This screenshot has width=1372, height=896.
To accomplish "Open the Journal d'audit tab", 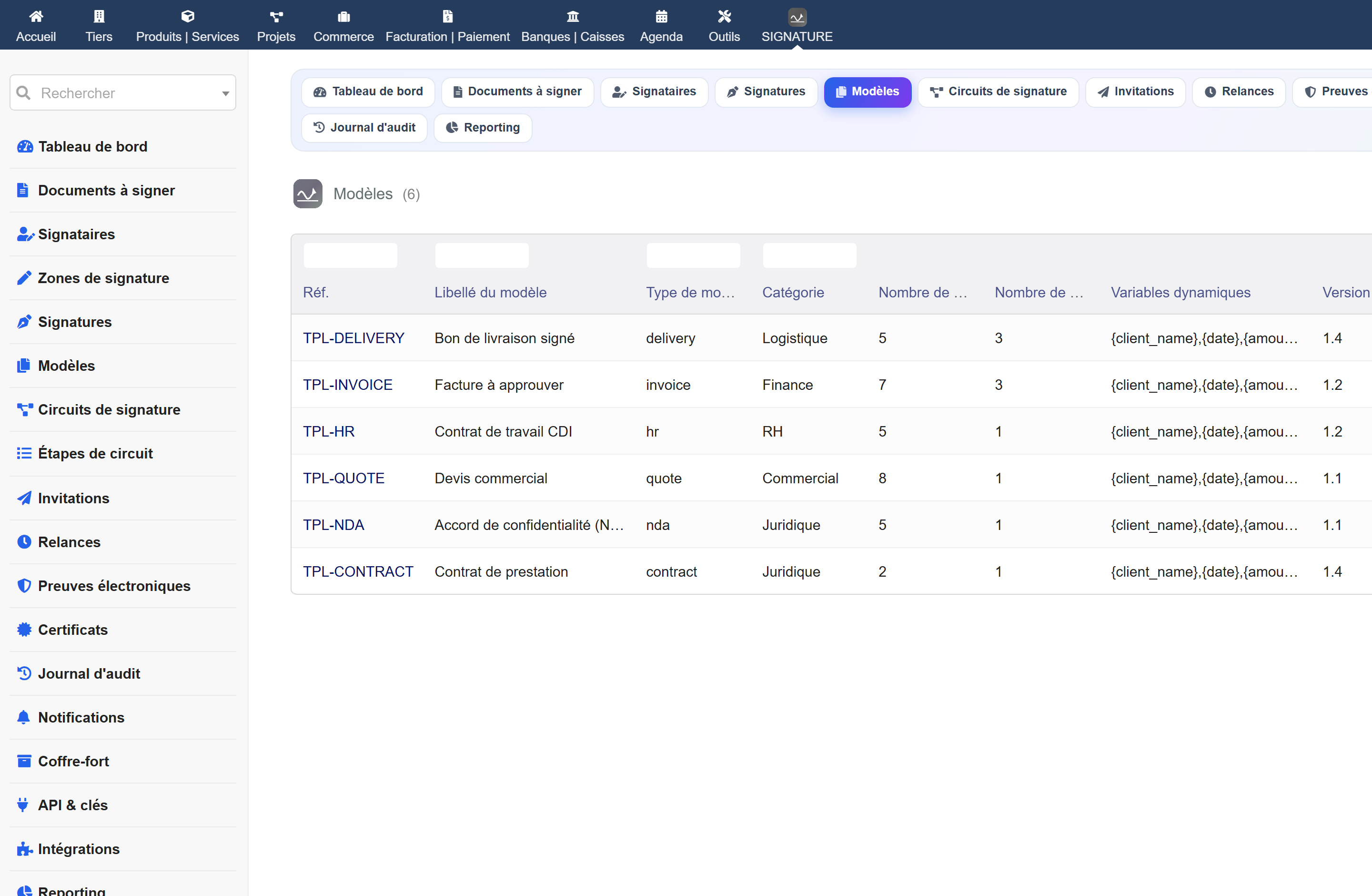I will point(364,127).
